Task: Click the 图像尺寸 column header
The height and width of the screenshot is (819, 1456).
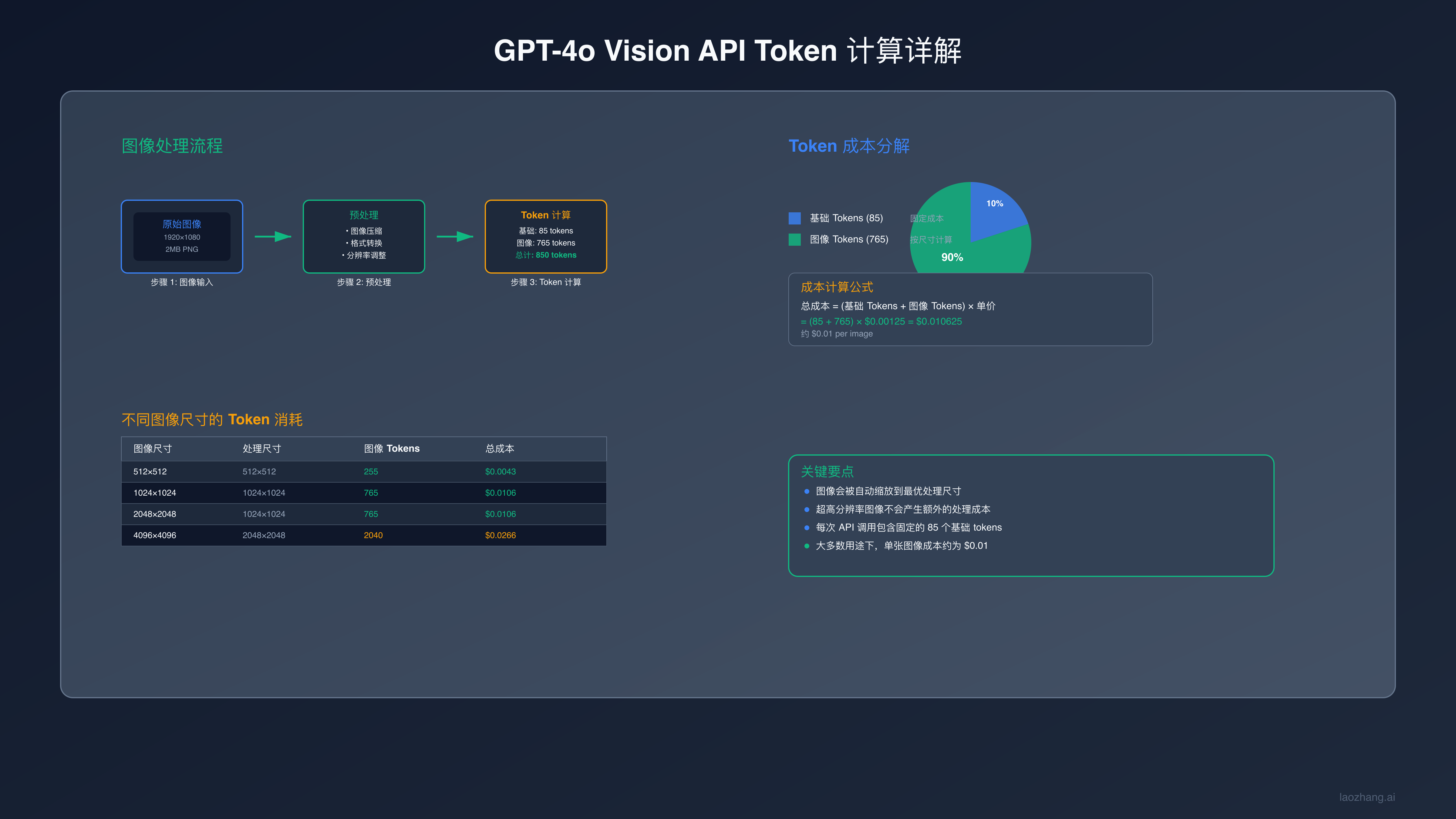Action: 153,448
